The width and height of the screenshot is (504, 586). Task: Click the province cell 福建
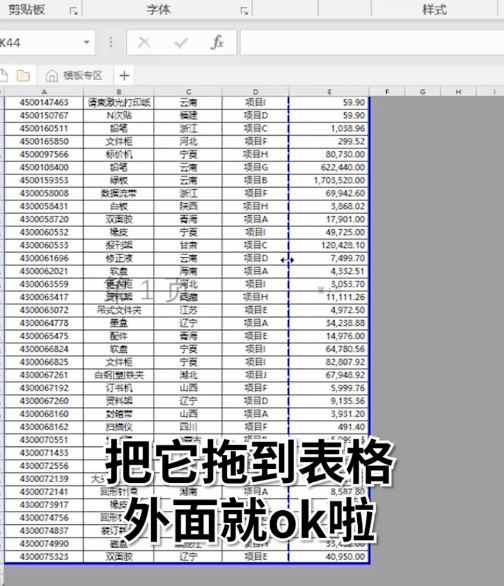[x=188, y=115]
